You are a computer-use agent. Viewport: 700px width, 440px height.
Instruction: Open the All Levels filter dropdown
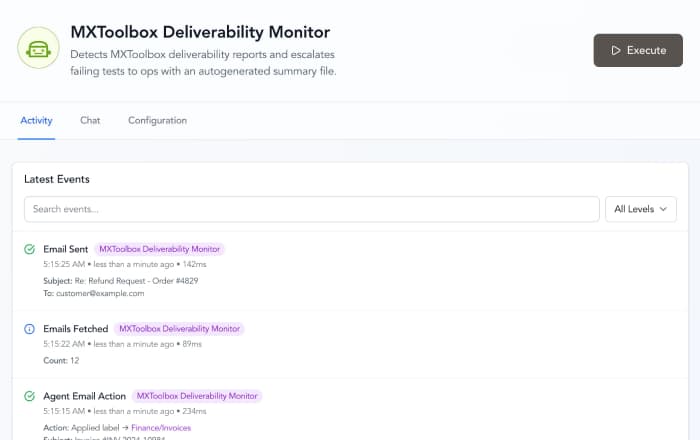(x=641, y=209)
